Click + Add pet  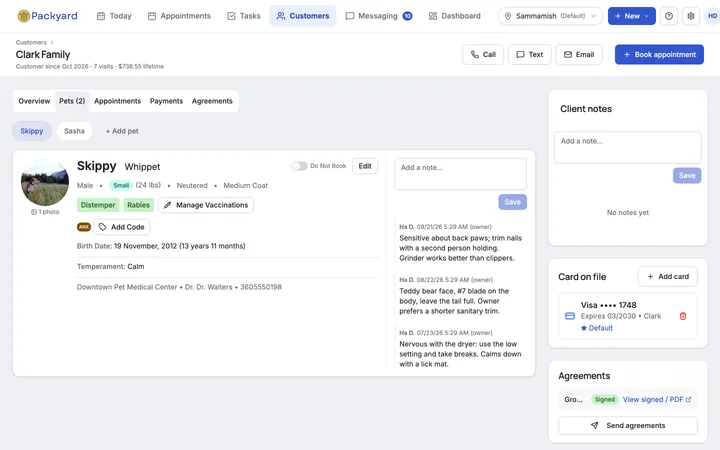[122, 131]
